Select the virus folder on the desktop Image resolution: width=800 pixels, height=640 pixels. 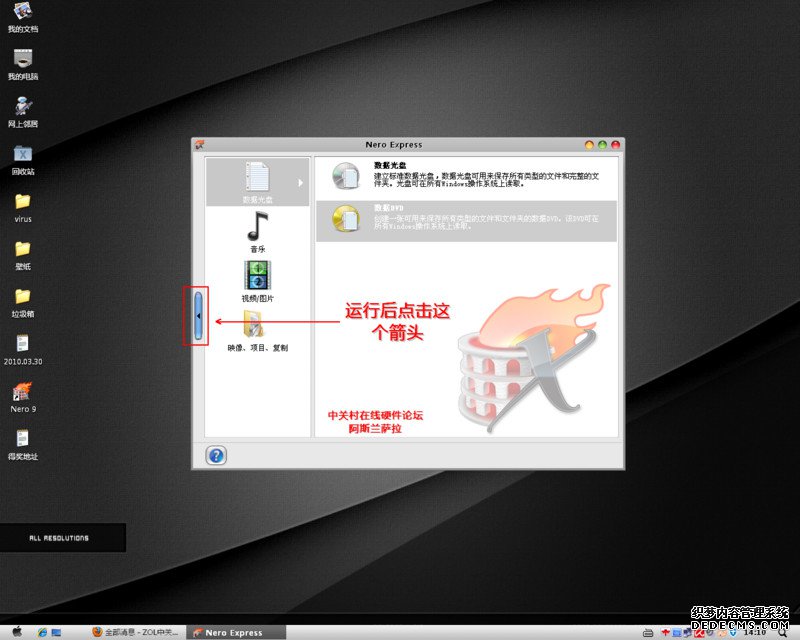tap(22, 208)
